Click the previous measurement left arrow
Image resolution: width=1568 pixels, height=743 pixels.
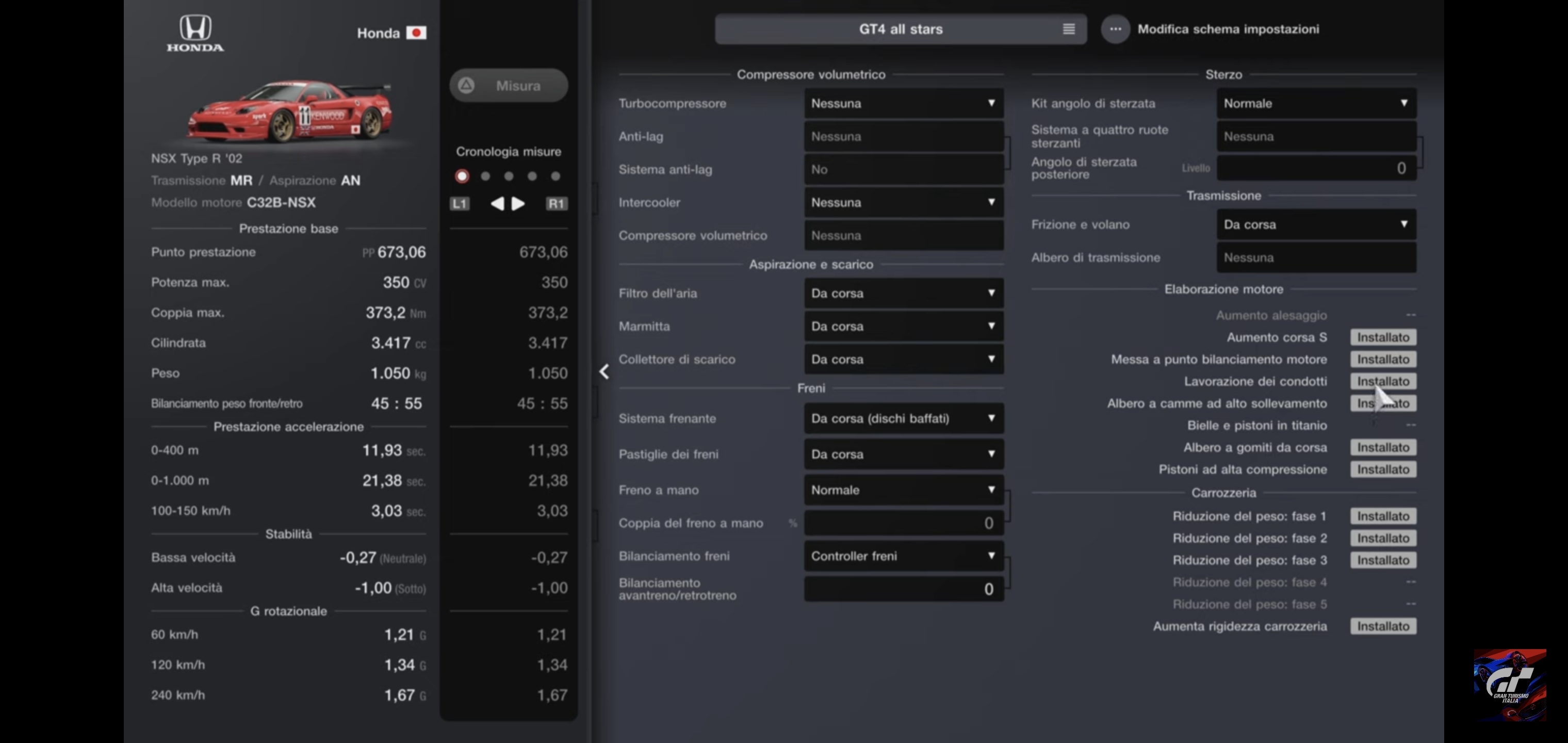click(497, 203)
